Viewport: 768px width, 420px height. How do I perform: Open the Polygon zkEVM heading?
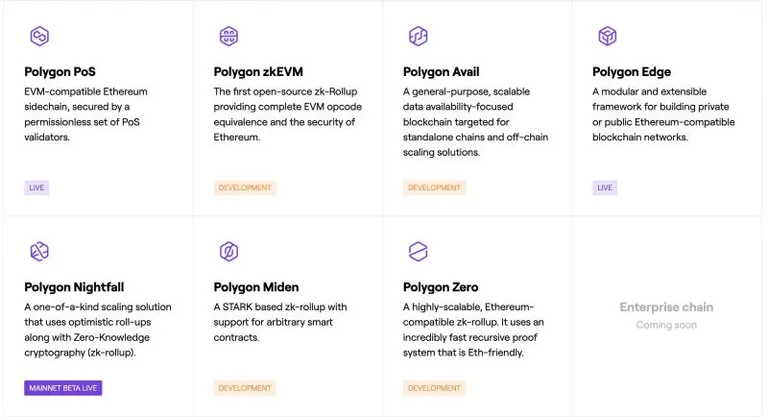[258, 72]
